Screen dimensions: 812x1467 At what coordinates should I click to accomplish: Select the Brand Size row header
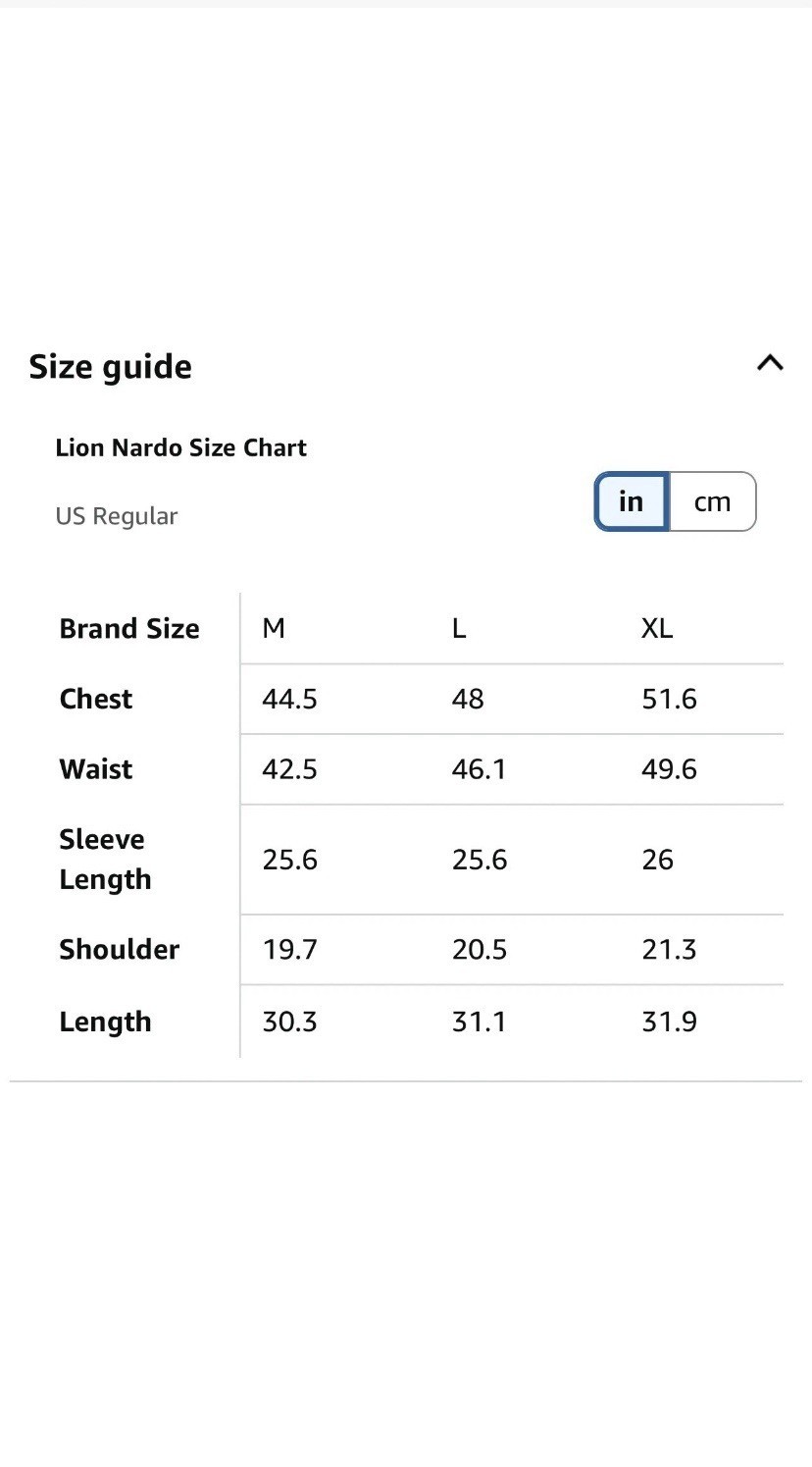129,628
